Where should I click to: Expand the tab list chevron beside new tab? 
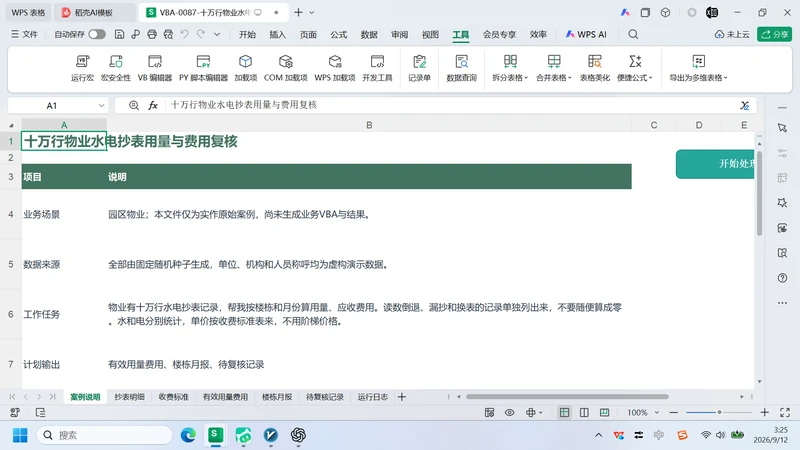312,12
